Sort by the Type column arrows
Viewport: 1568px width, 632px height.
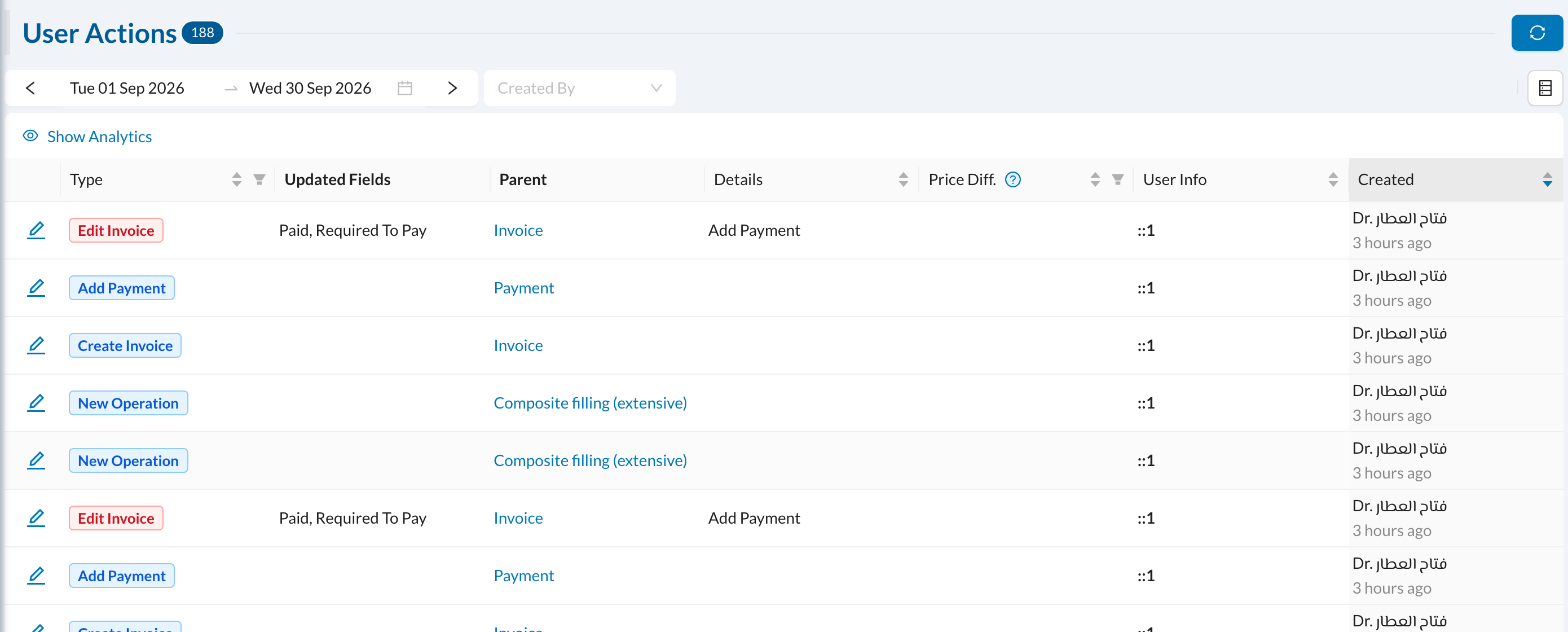237,179
